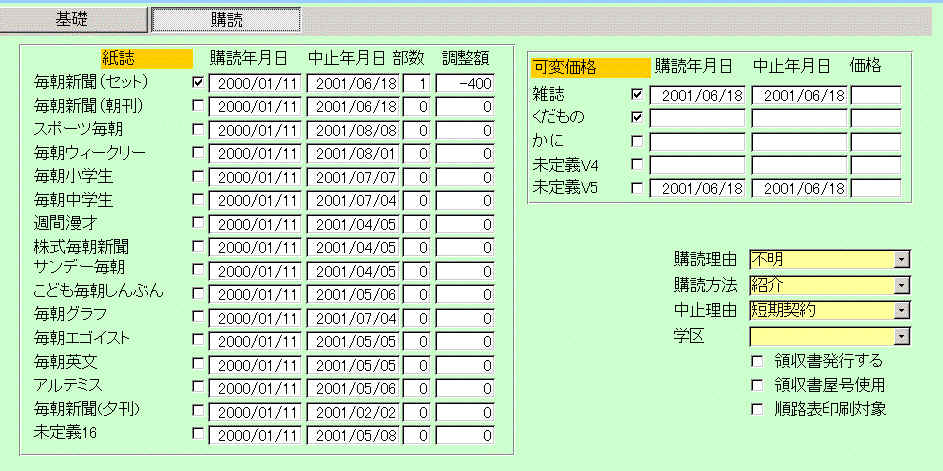Check the かに checkbox
This screenshot has height=471, width=943.
click(x=637, y=141)
